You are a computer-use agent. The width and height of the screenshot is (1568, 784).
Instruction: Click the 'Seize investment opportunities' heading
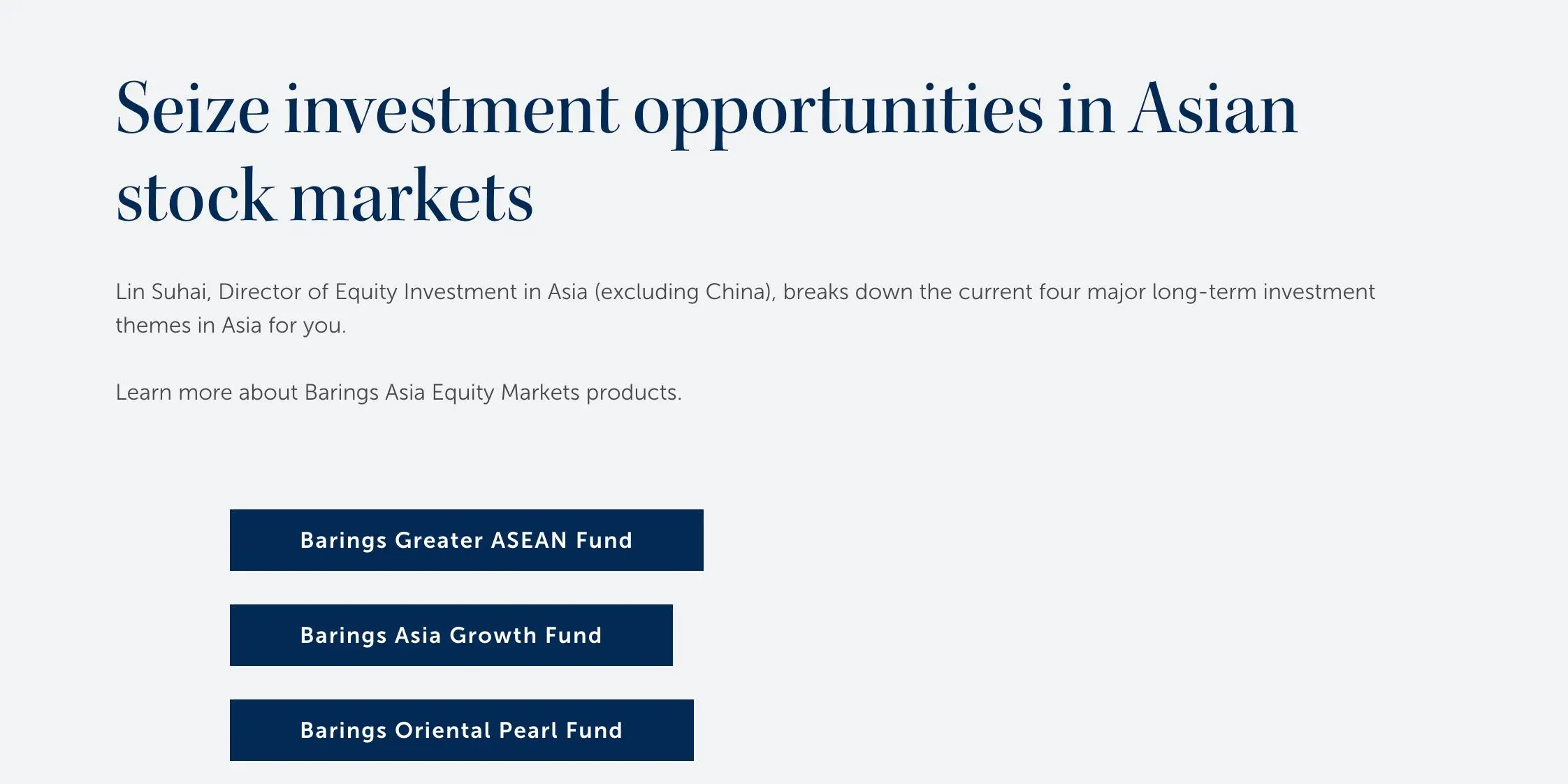(706, 152)
